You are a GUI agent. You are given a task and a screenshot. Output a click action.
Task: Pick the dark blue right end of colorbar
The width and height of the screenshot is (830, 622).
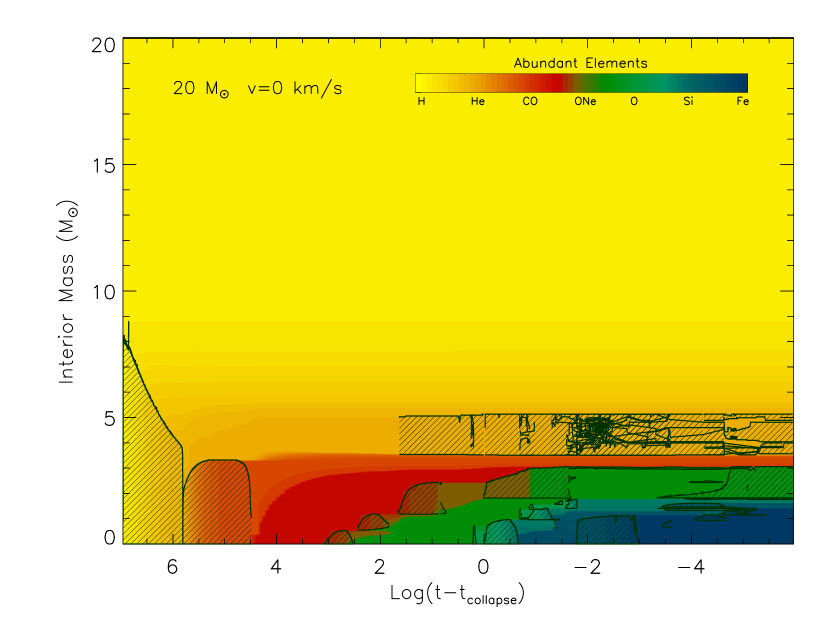coord(738,83)
